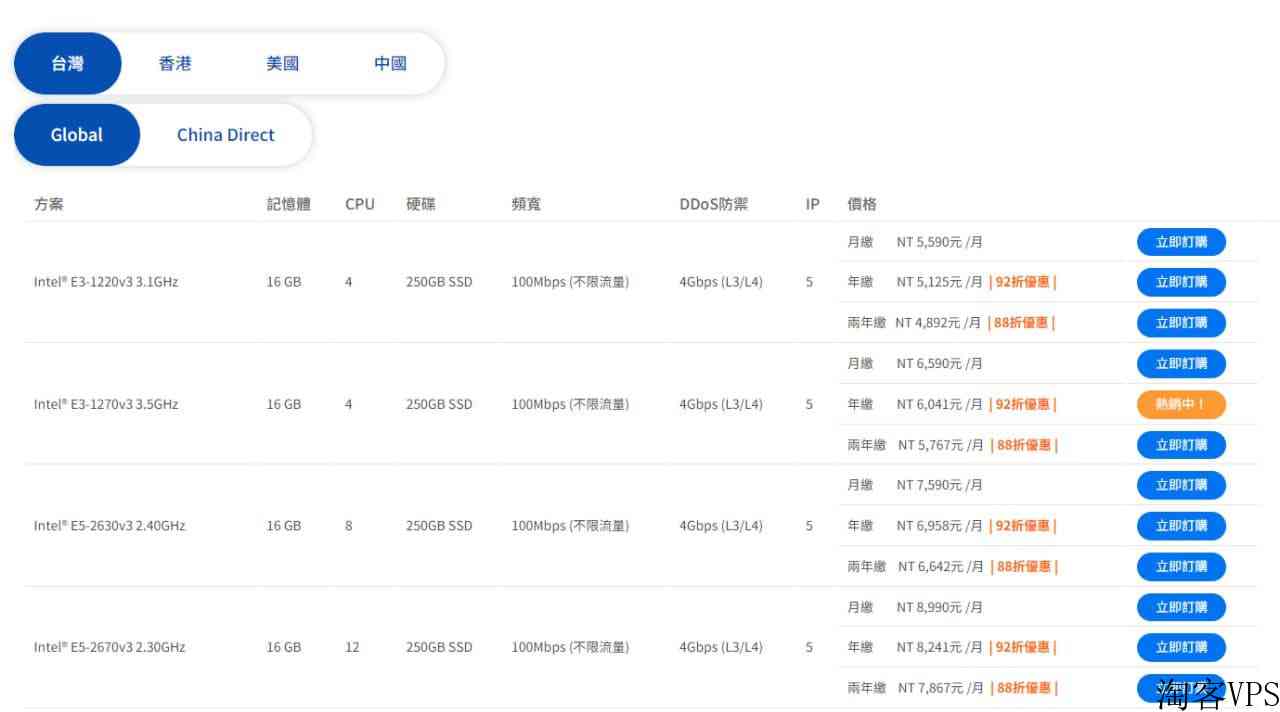
Task: Switch to China Direct network tab
Action: [x=226, y=135]
